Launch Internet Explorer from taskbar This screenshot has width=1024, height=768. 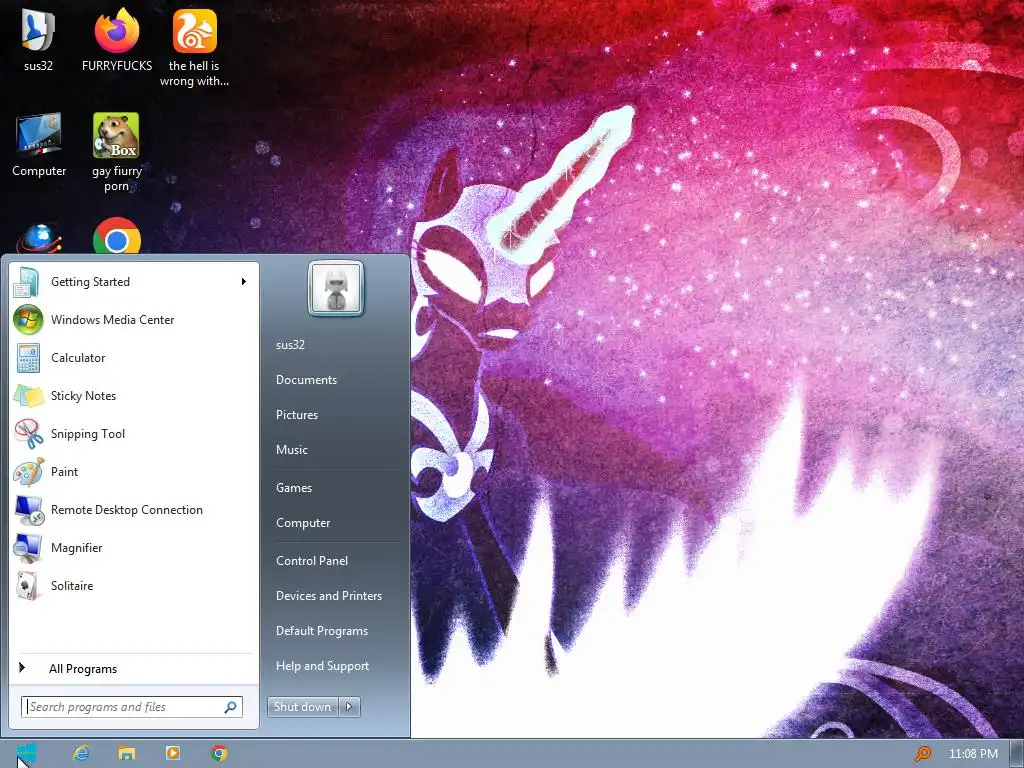click(81, 753)
